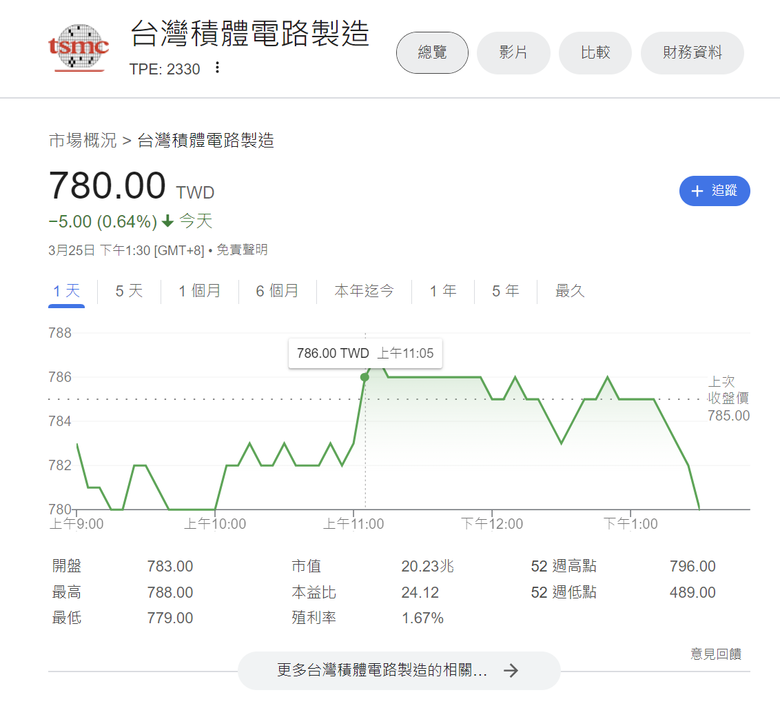Select the 總覽 tab
Screen dimensions: 780x717
tap(432, 53)
